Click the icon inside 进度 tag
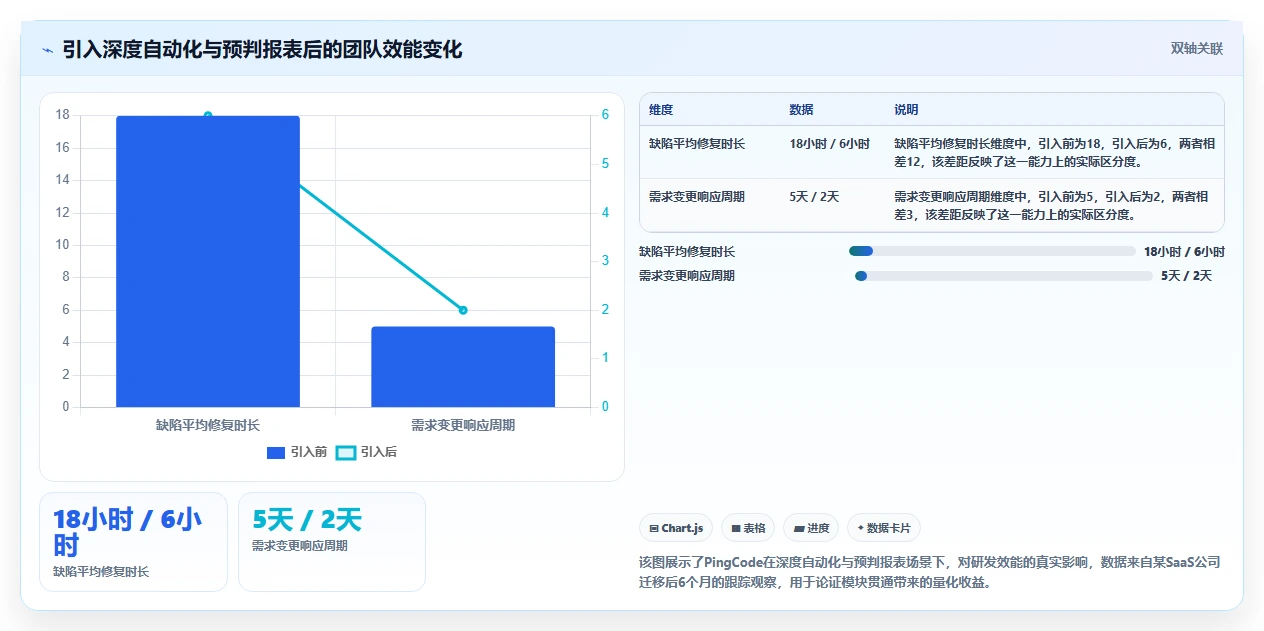 tap(799, 528)
